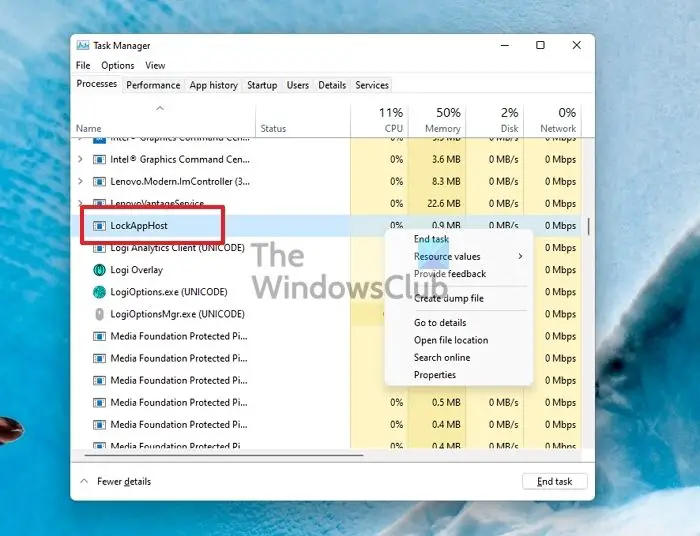Click the vertical scrollbar thumb
The width and height of the screenshot is (700, 536).
[x=588, y=226]
